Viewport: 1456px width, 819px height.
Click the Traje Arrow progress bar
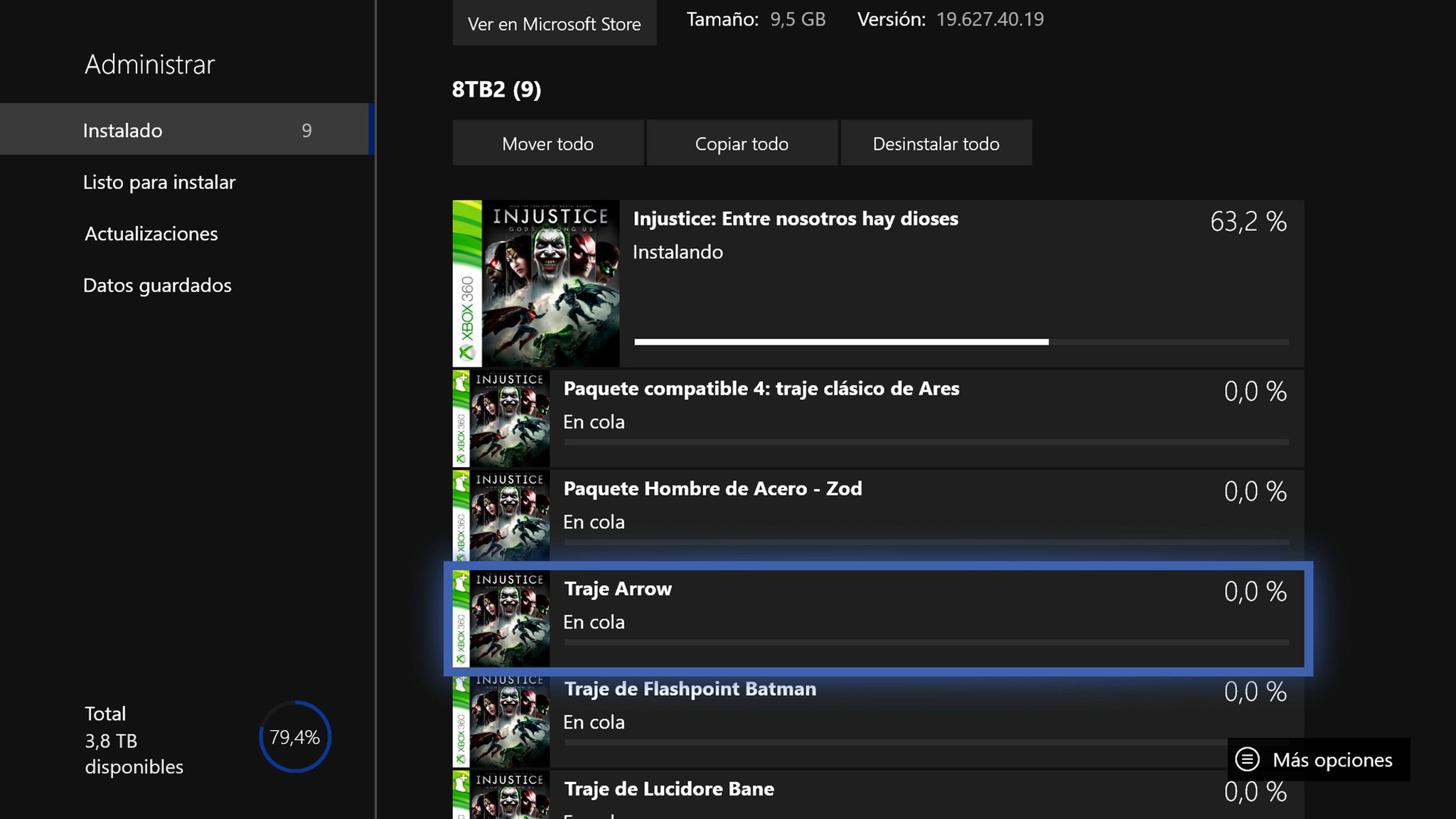coord(926,642)
